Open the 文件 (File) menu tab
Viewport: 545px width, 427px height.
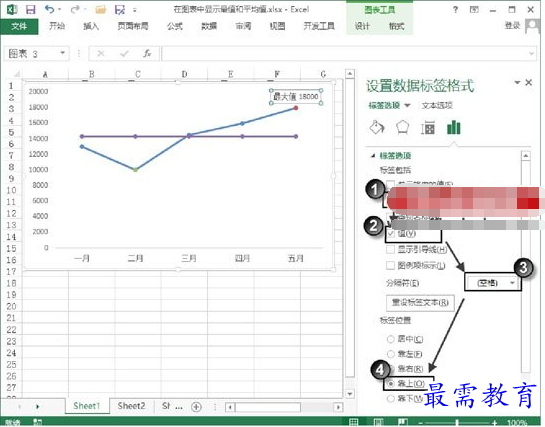[x=19, y=26]
